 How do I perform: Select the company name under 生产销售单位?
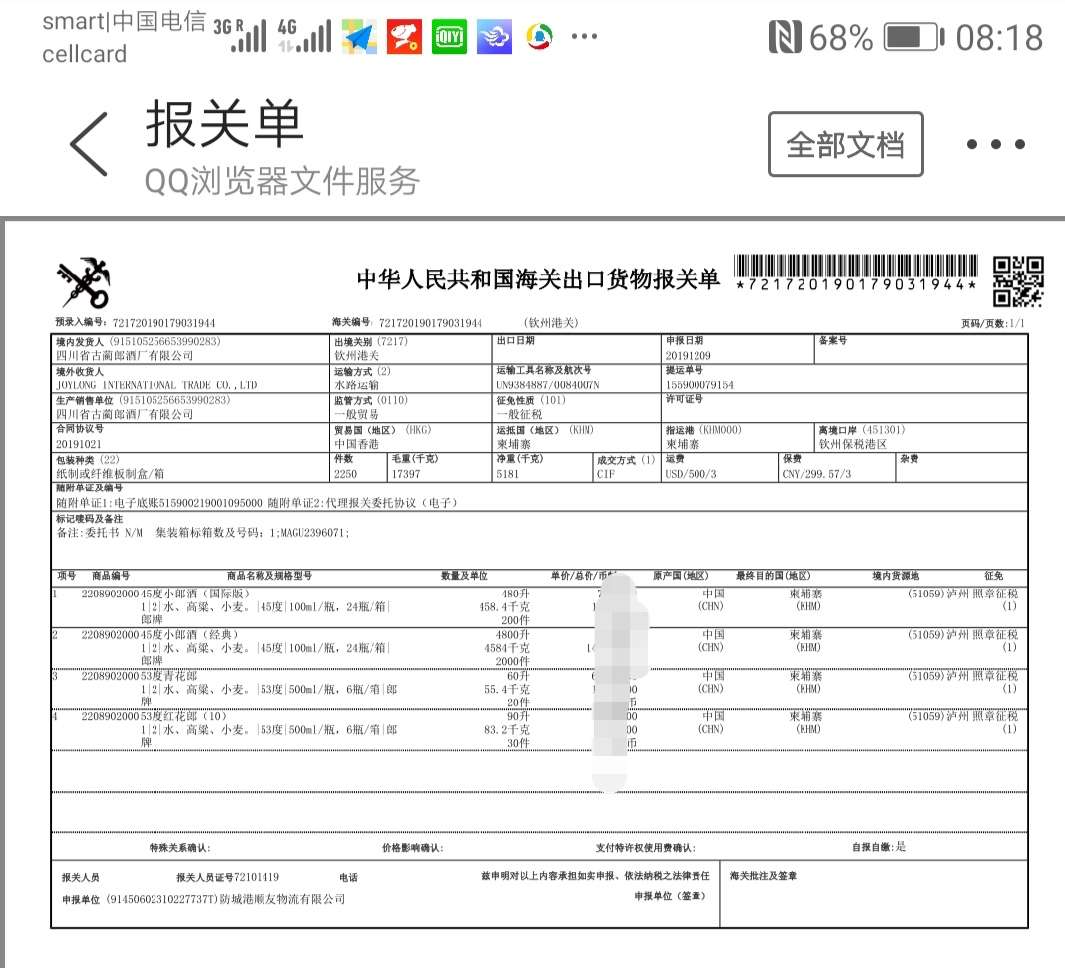(x=124, y=414)
